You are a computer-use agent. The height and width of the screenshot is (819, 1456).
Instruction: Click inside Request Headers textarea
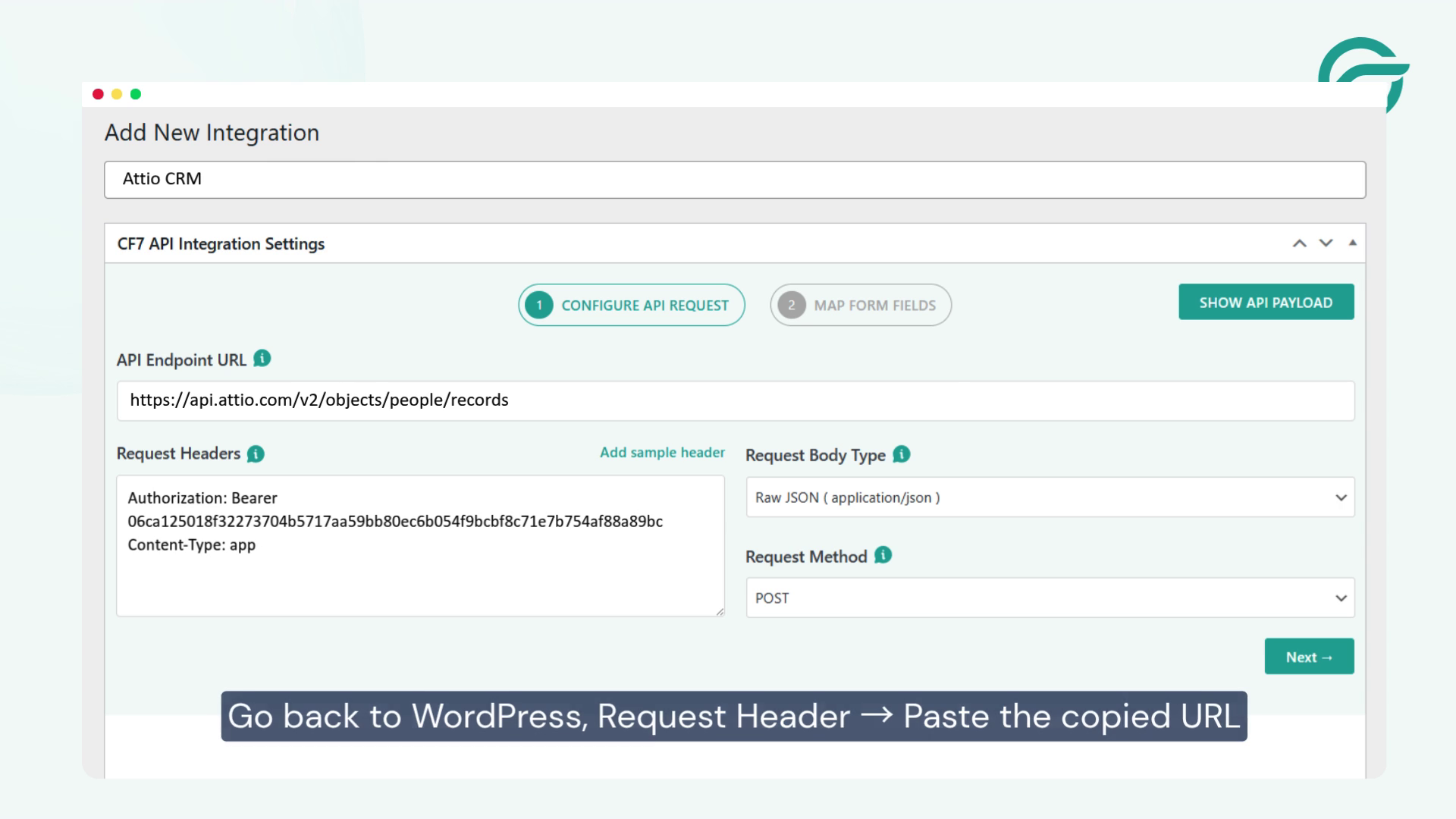click(x=420, y=546)
